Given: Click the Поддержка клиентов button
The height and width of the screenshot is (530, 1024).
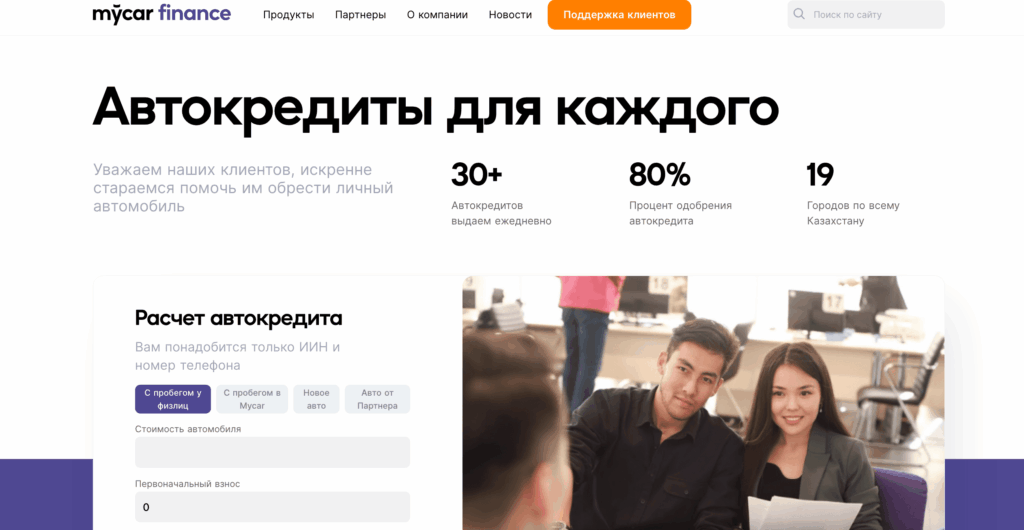Looking at the screenshot, I should 619,15.
